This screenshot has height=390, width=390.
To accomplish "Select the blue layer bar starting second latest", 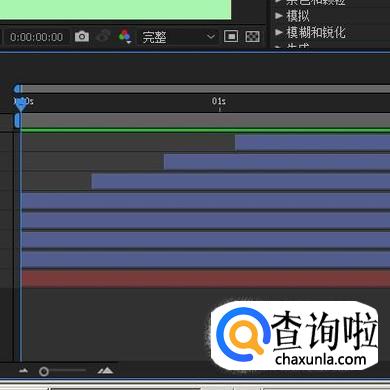I will coord(277,162).
